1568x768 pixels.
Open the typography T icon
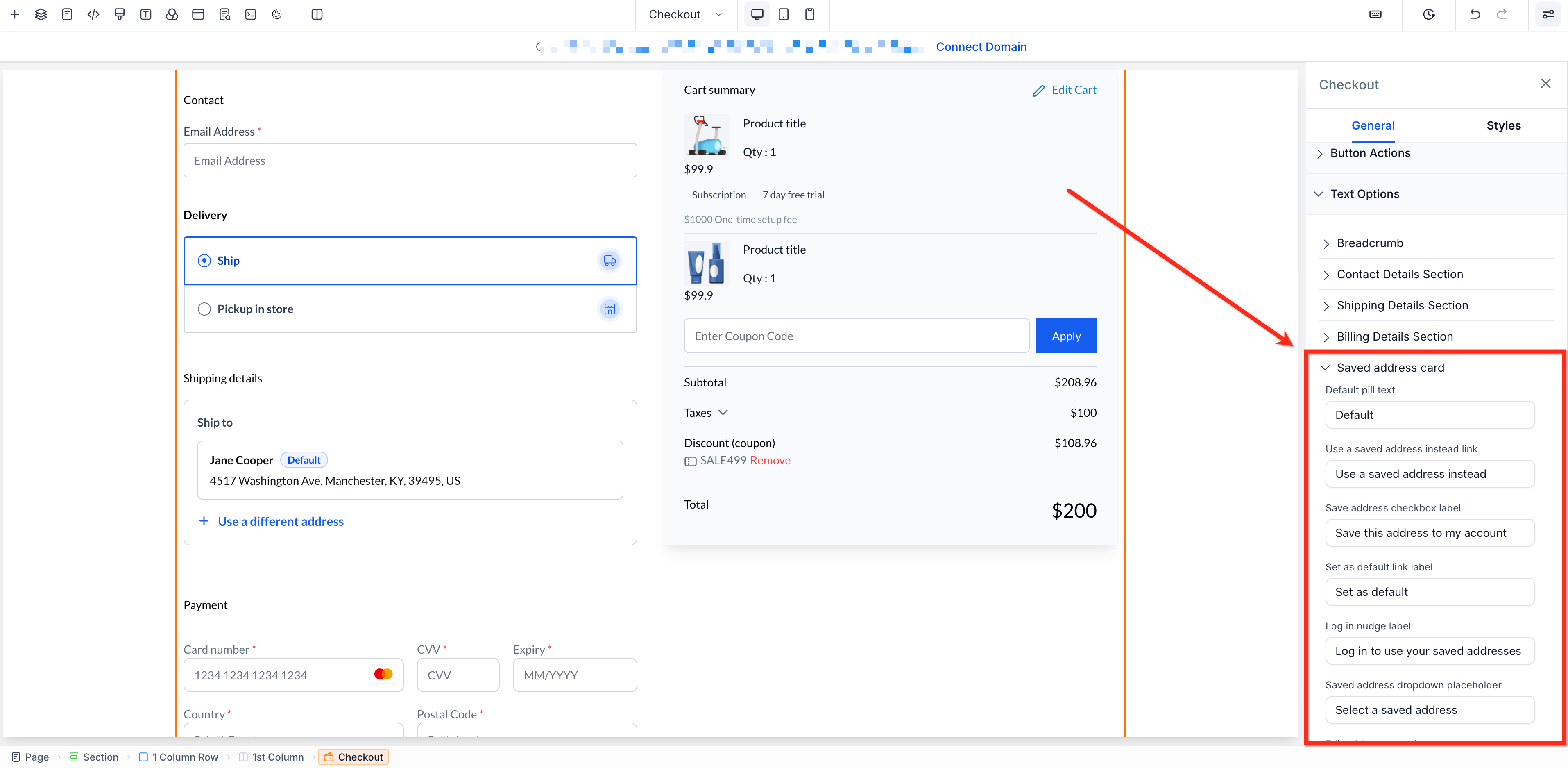145,14
